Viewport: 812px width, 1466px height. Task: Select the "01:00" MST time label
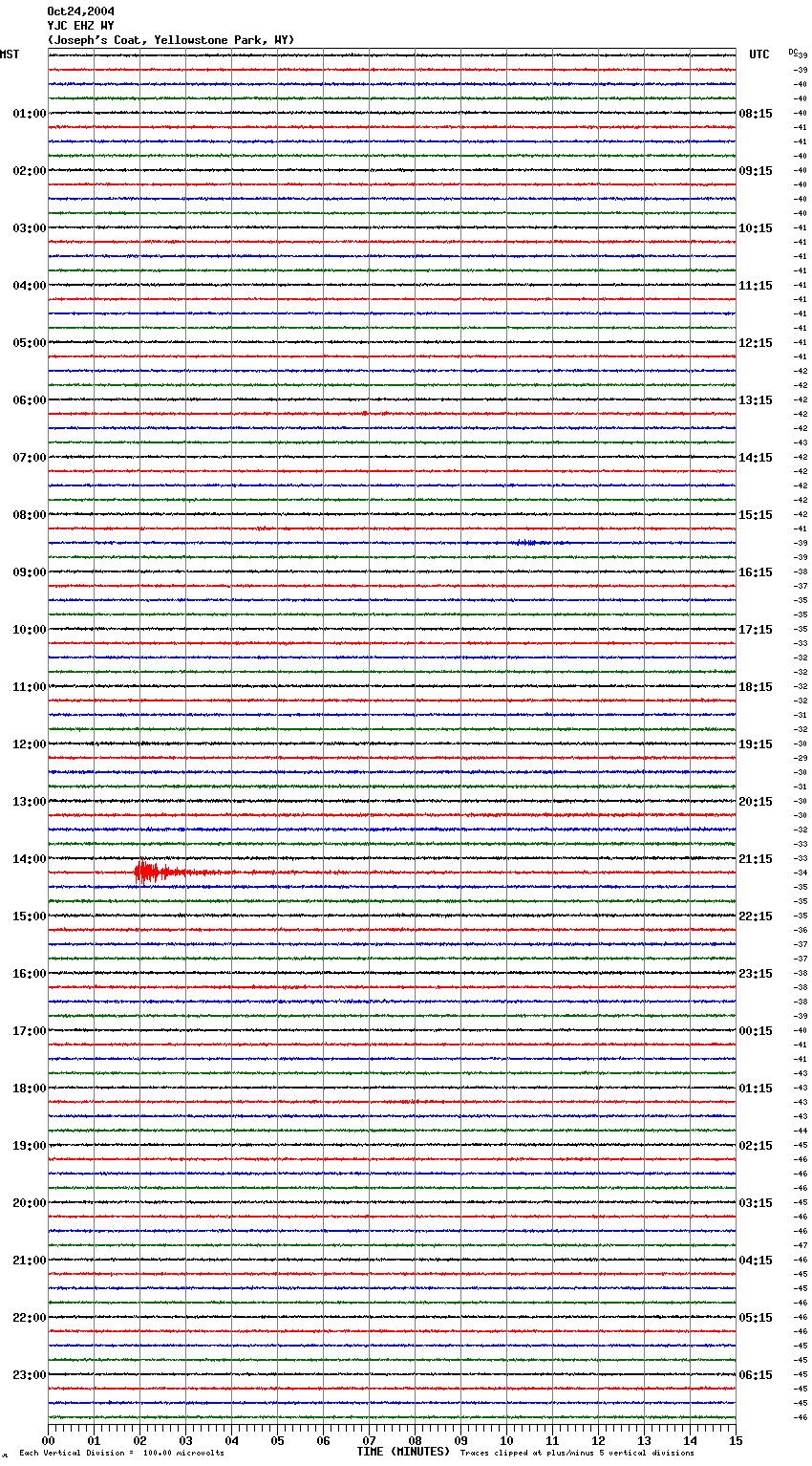point(30,114)
